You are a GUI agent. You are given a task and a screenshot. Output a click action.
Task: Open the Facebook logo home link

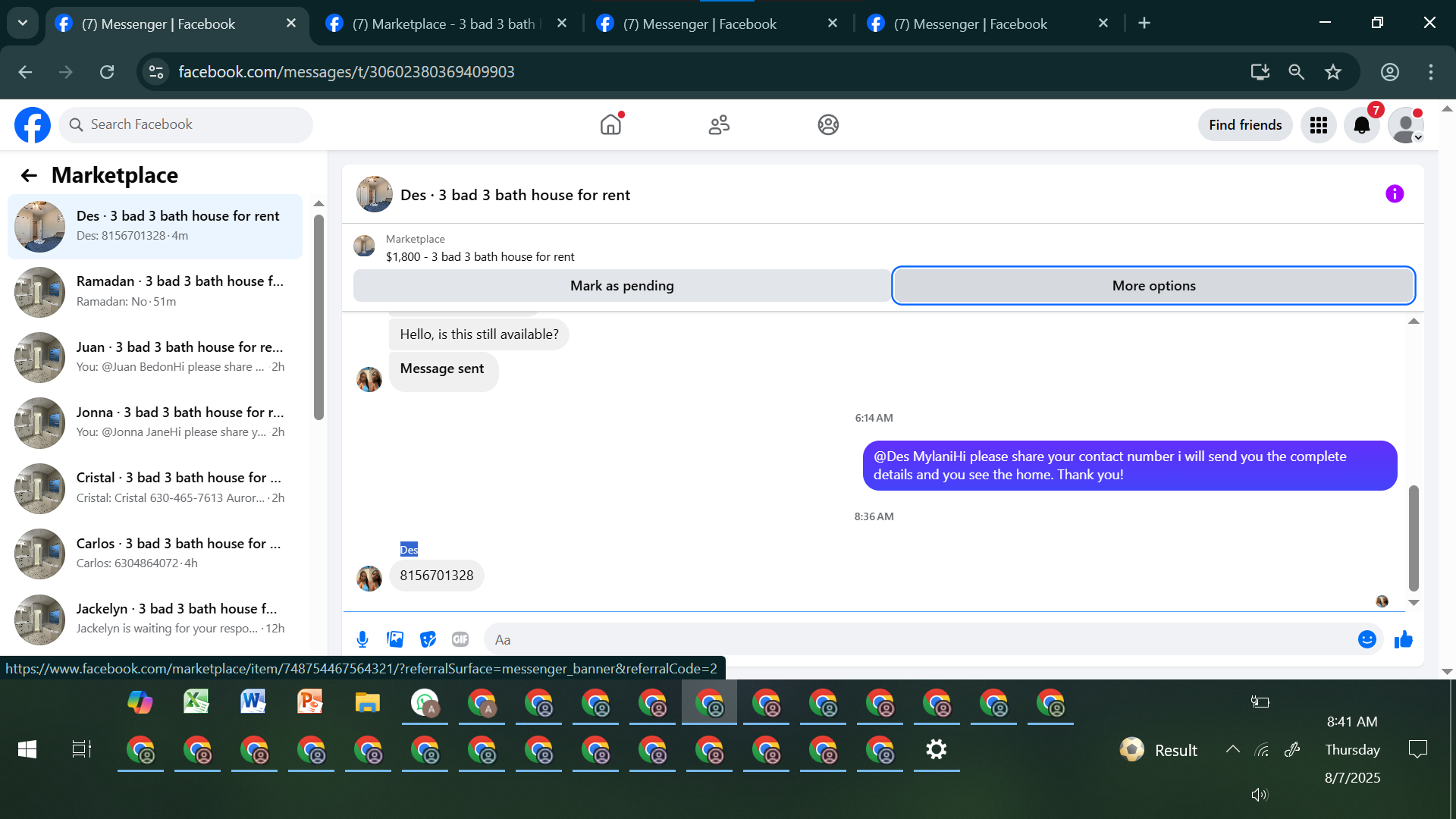tap(33, 125)
